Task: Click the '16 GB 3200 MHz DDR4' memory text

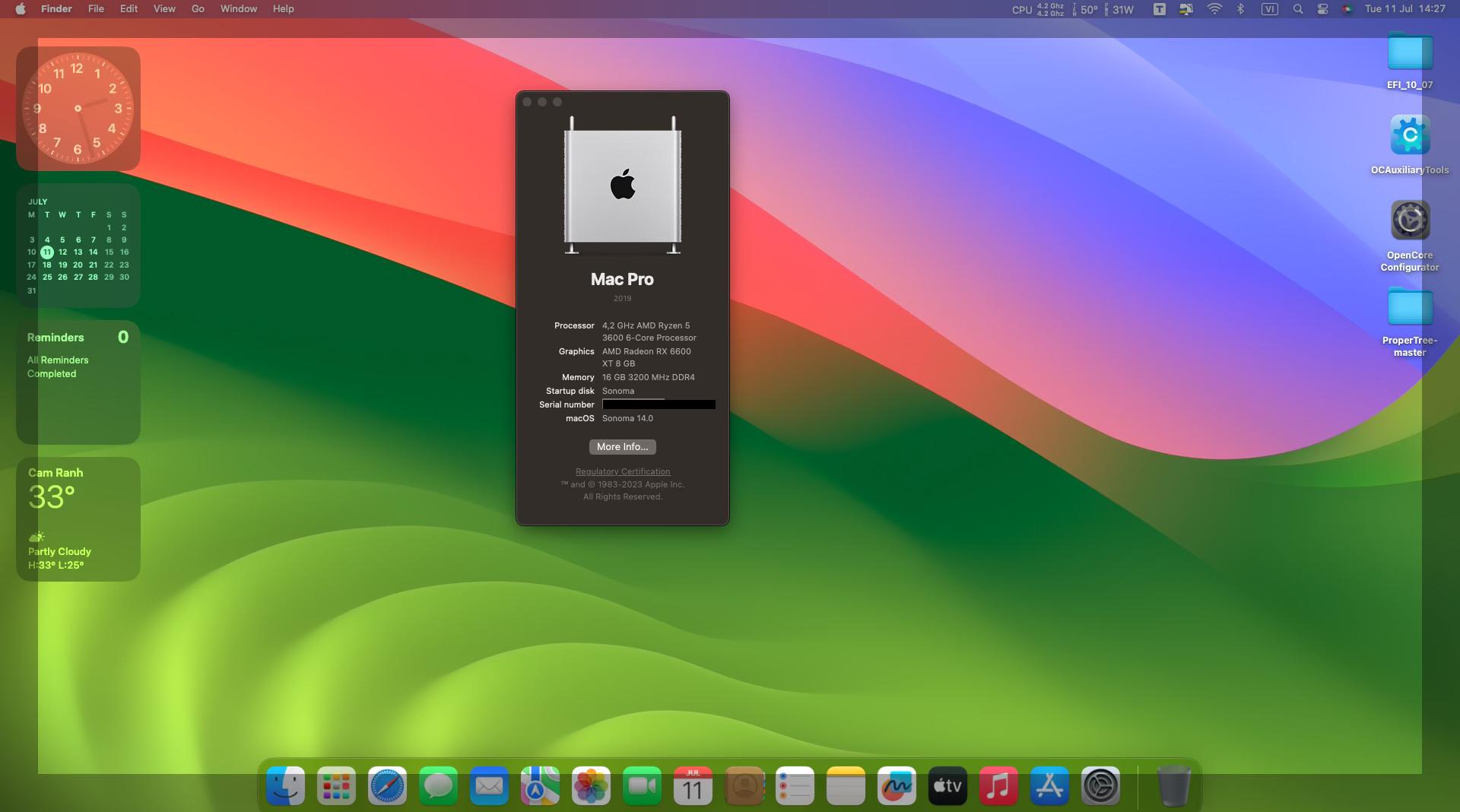Action: coord(648,377)
